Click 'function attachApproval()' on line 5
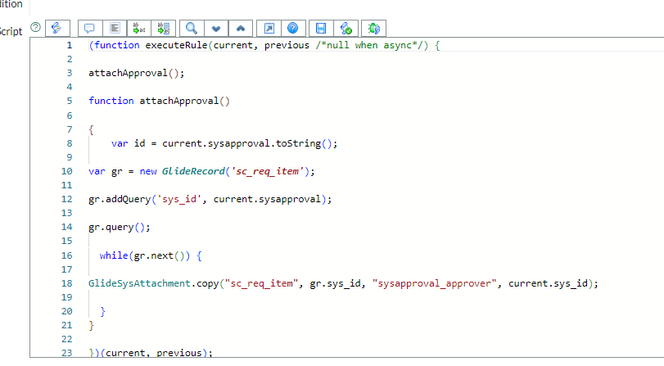 pos(159,101)
